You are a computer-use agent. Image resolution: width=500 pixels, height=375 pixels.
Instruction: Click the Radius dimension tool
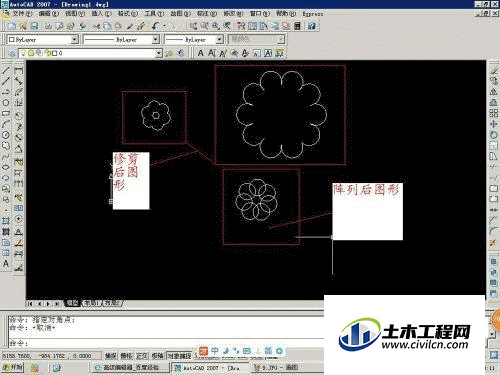click(19, 116)
